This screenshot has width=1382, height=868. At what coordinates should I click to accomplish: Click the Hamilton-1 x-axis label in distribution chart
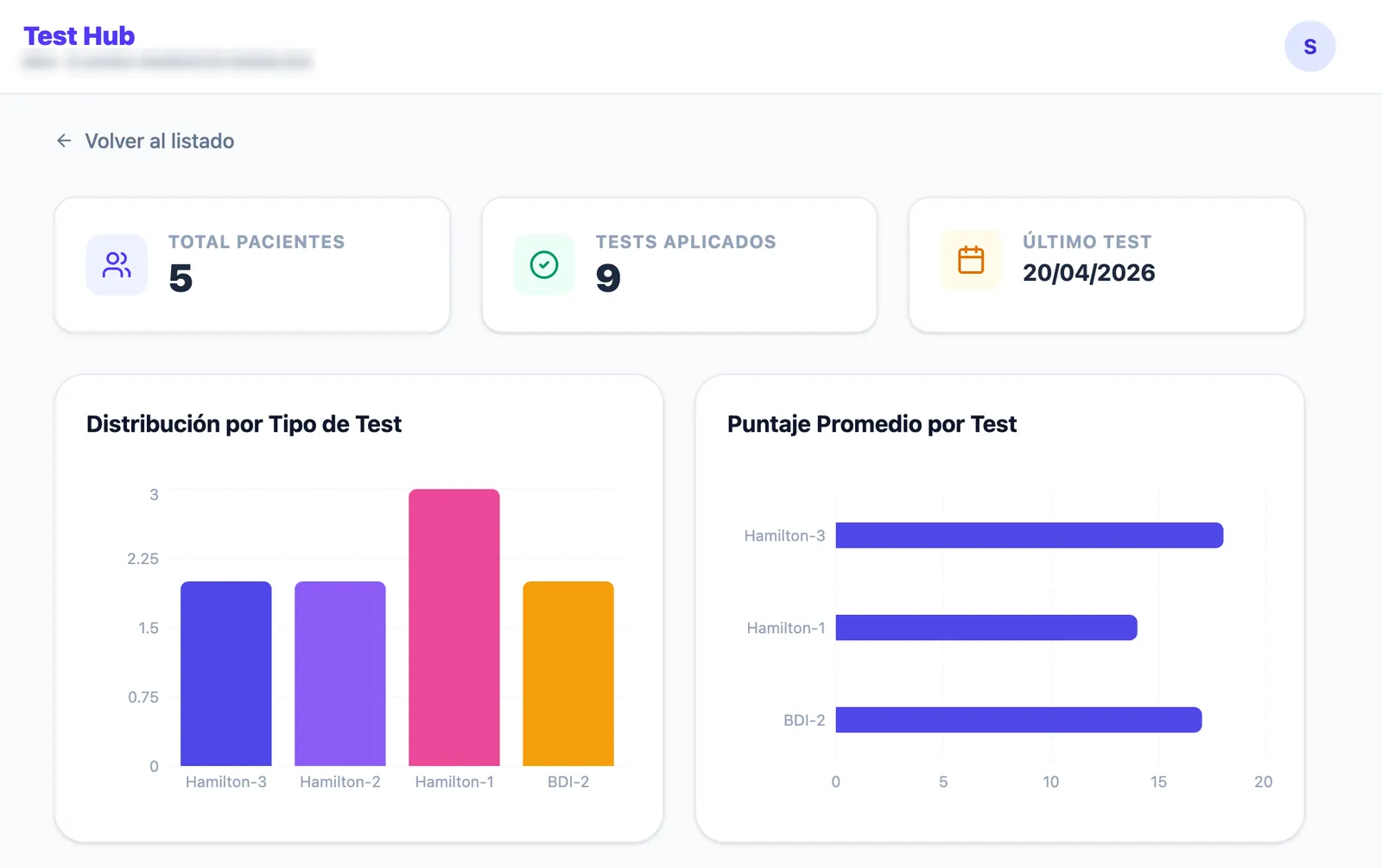[454, 782]
